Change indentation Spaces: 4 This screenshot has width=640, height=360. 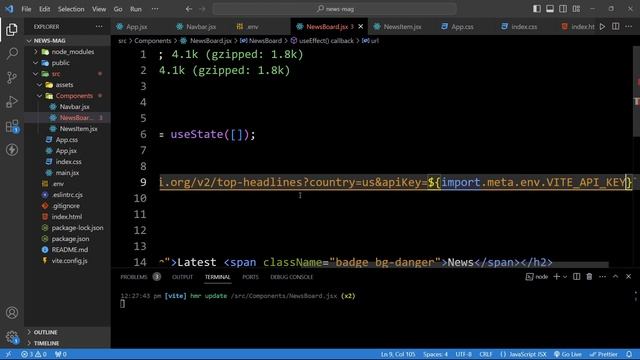436,354
